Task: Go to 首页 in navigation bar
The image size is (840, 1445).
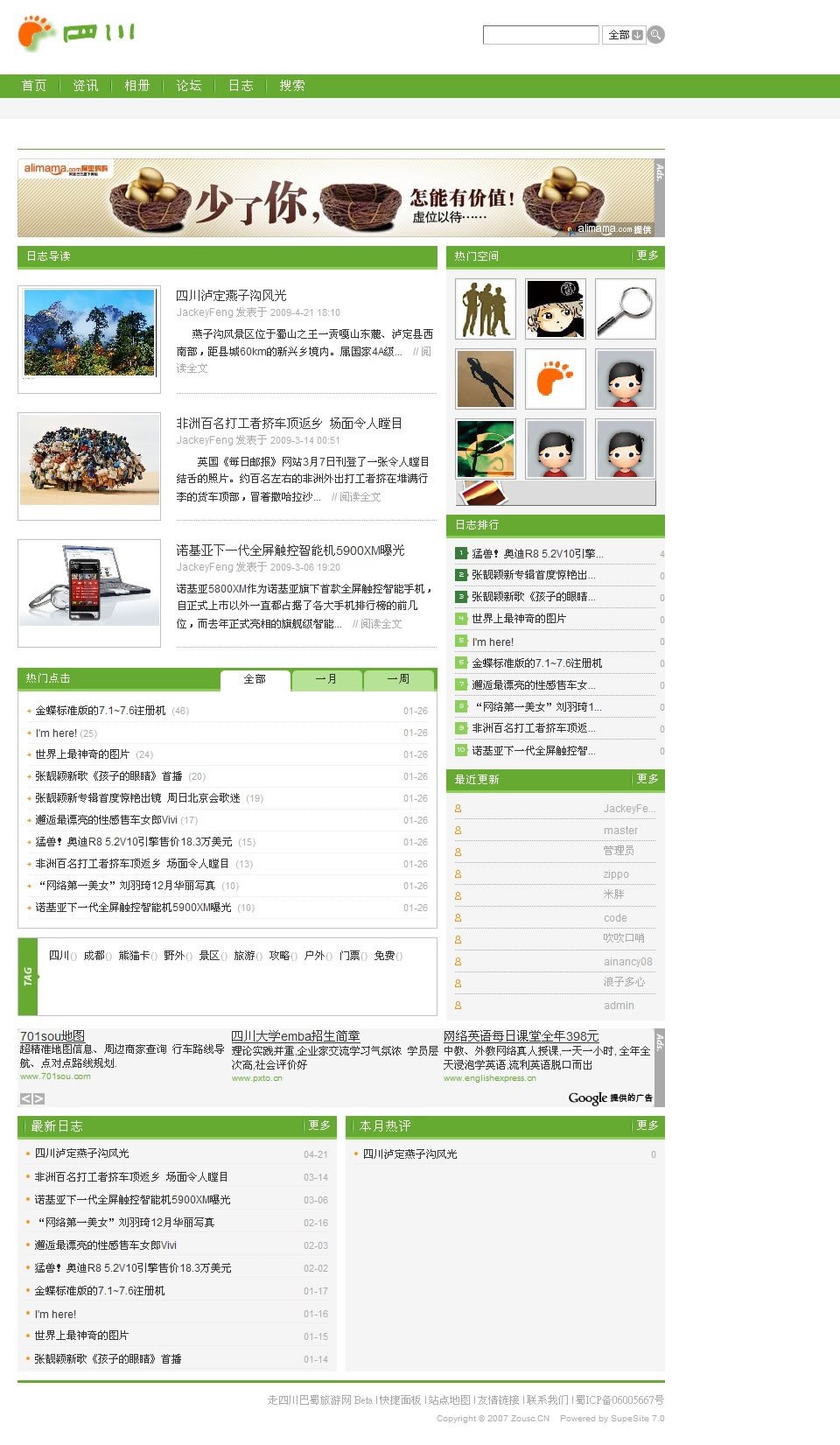Action: click(x=34, y=86)
